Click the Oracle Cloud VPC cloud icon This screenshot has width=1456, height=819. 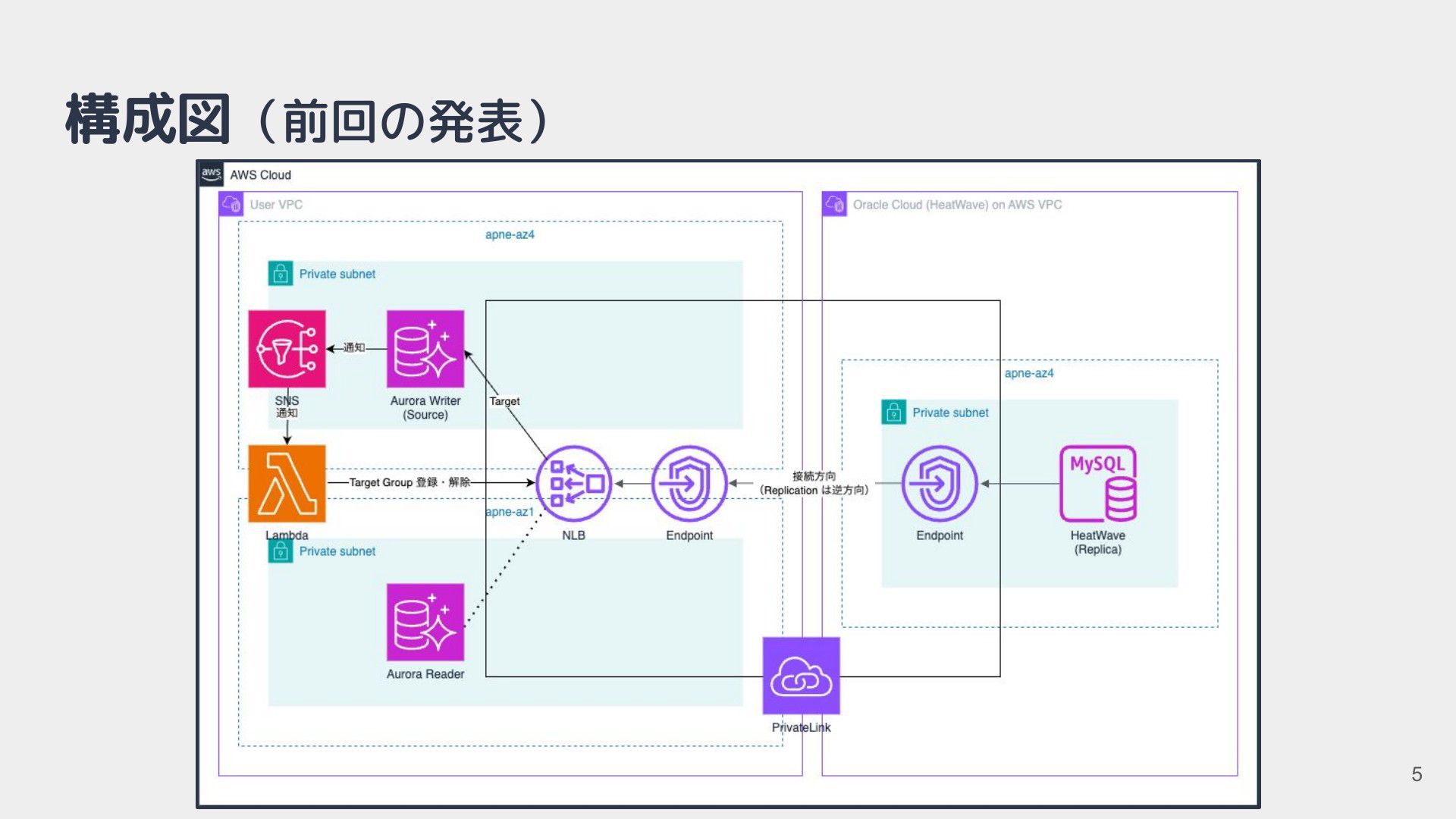834,204
